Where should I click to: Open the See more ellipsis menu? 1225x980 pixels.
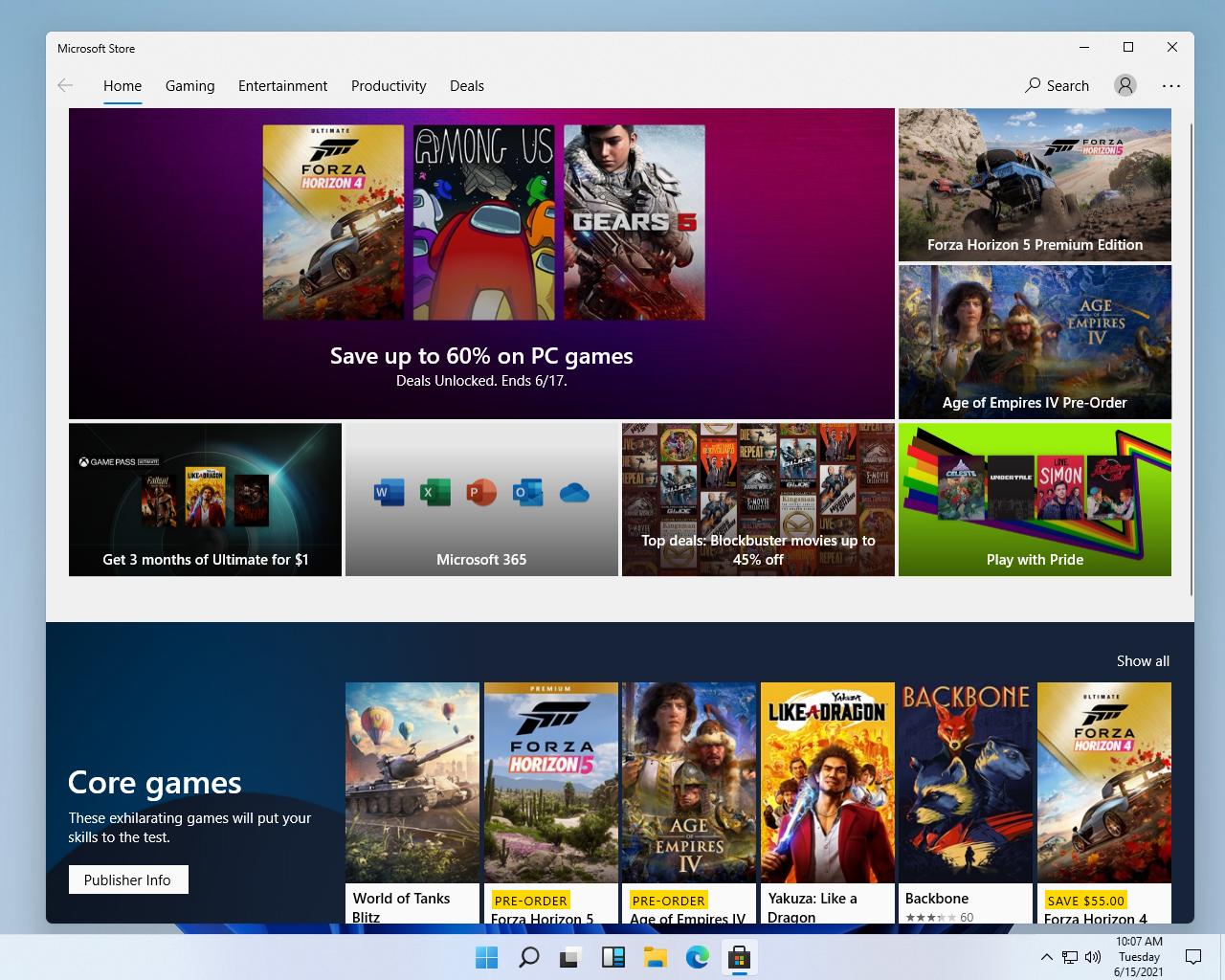point(1170,85)
